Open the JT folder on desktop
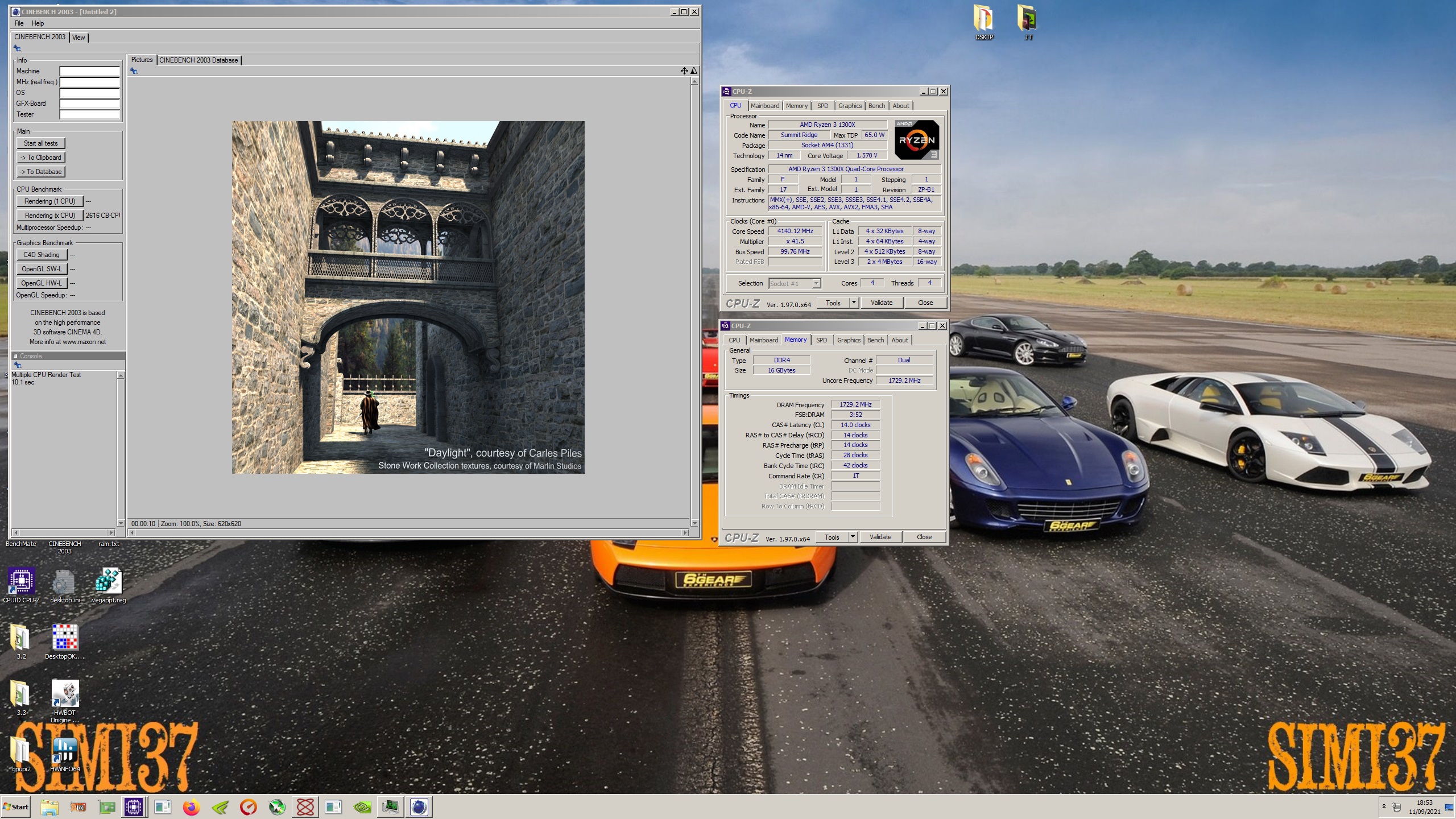Viewport: 1456px width, 819px height. [x=1028, y=23]
